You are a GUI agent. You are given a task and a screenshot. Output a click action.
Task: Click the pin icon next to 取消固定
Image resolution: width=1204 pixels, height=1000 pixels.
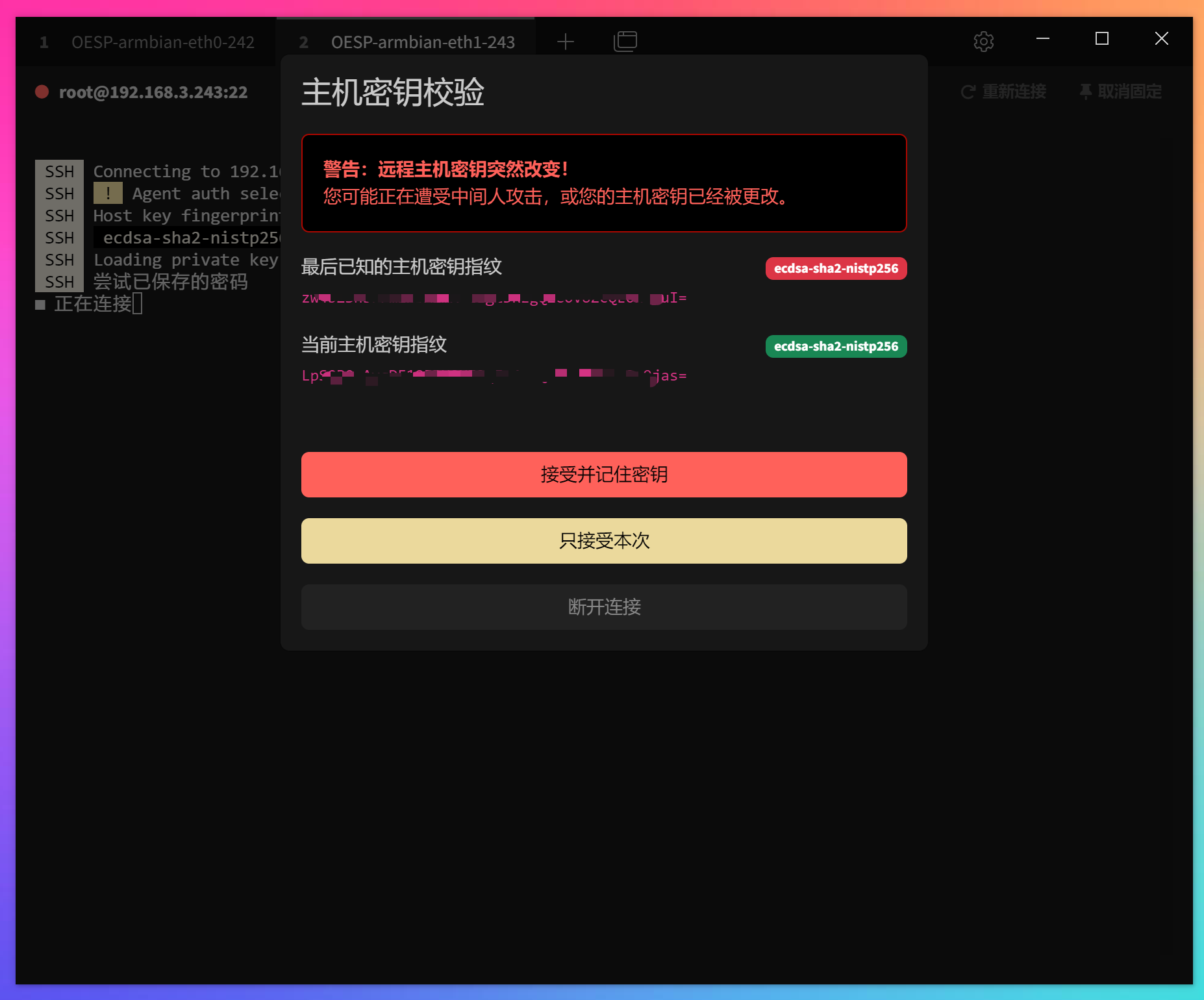tap(1086, 92)
